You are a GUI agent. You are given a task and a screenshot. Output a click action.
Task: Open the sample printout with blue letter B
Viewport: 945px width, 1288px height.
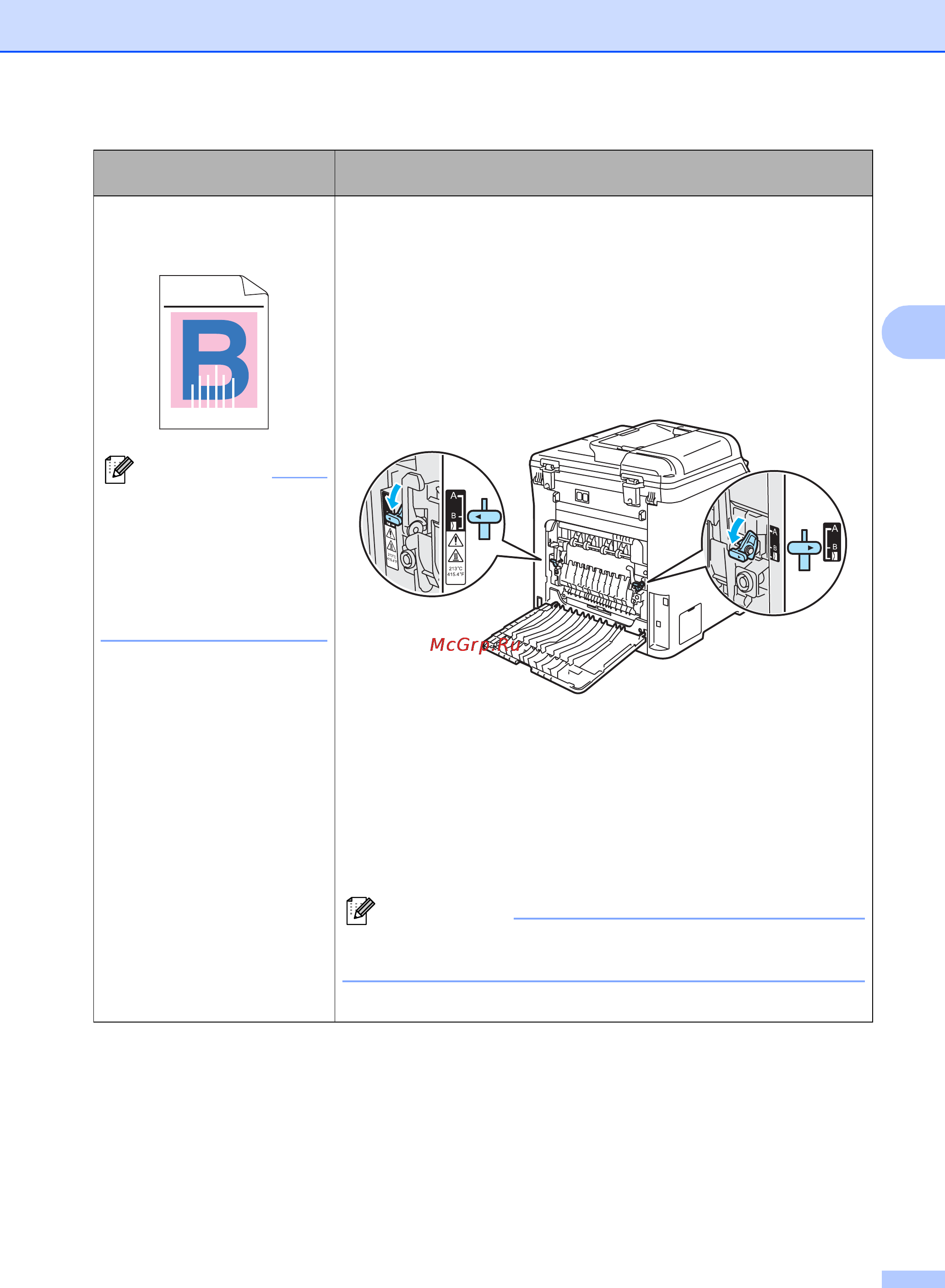click(214, 352)
